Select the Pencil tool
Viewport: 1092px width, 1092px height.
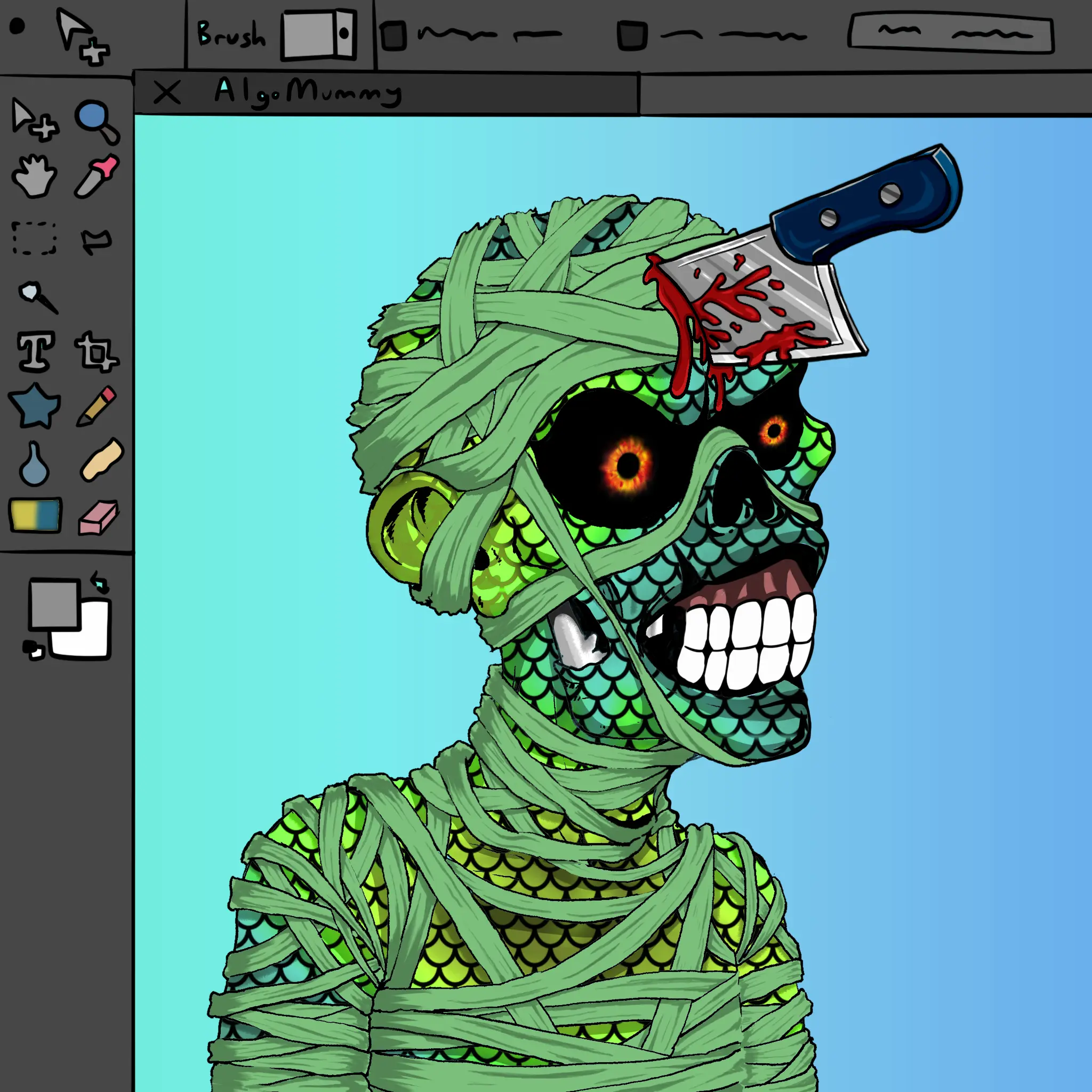pos(96,405)
